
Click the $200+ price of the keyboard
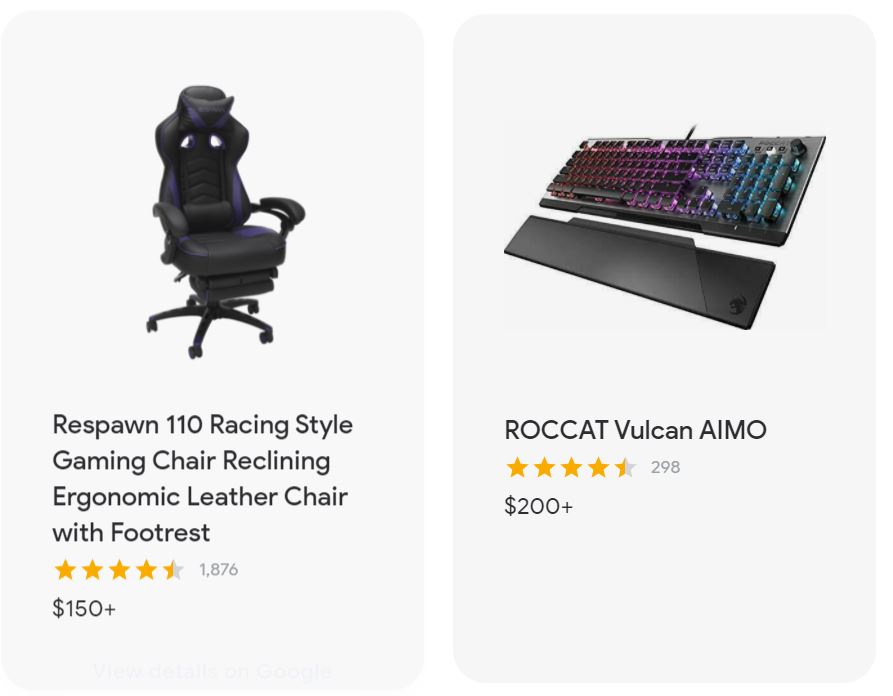click(x=538, y=506)
